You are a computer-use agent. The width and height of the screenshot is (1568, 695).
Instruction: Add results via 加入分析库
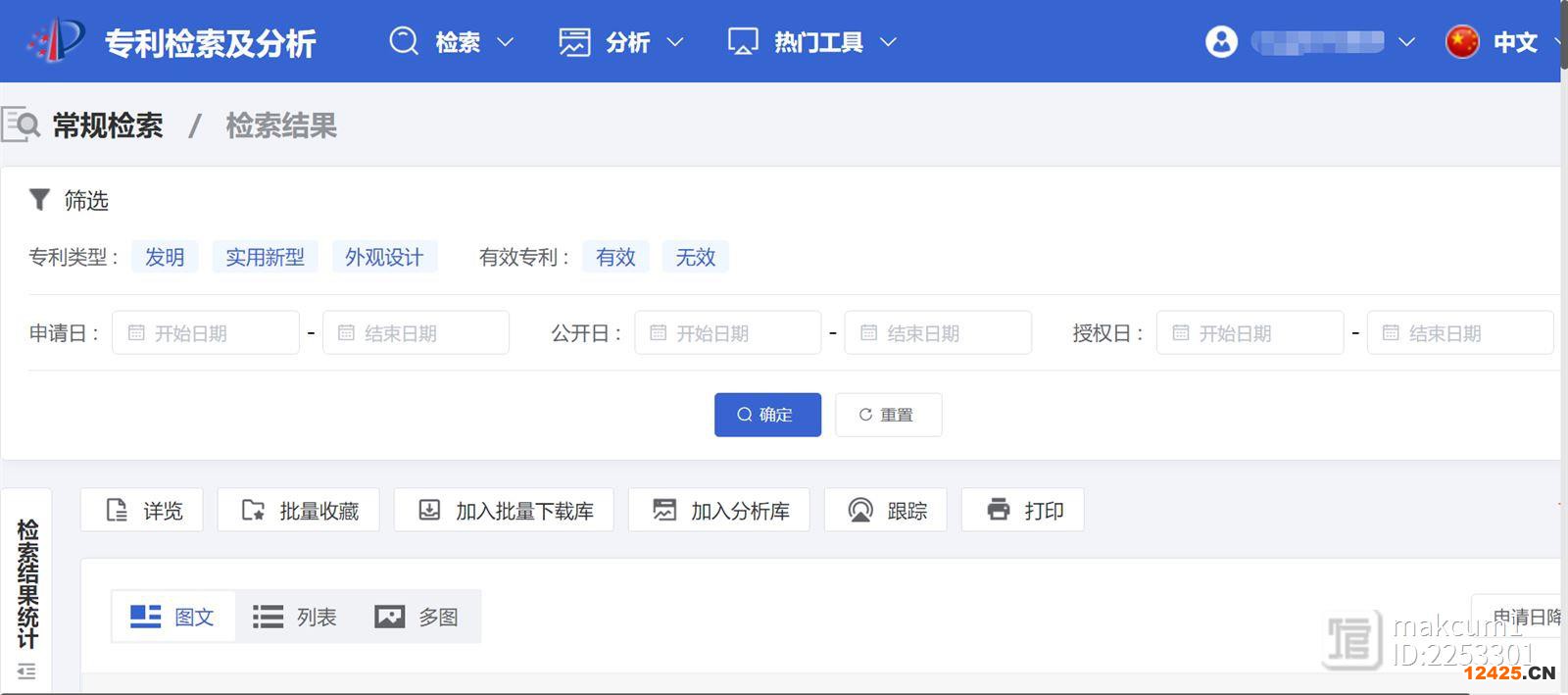(x=719, y=511)
